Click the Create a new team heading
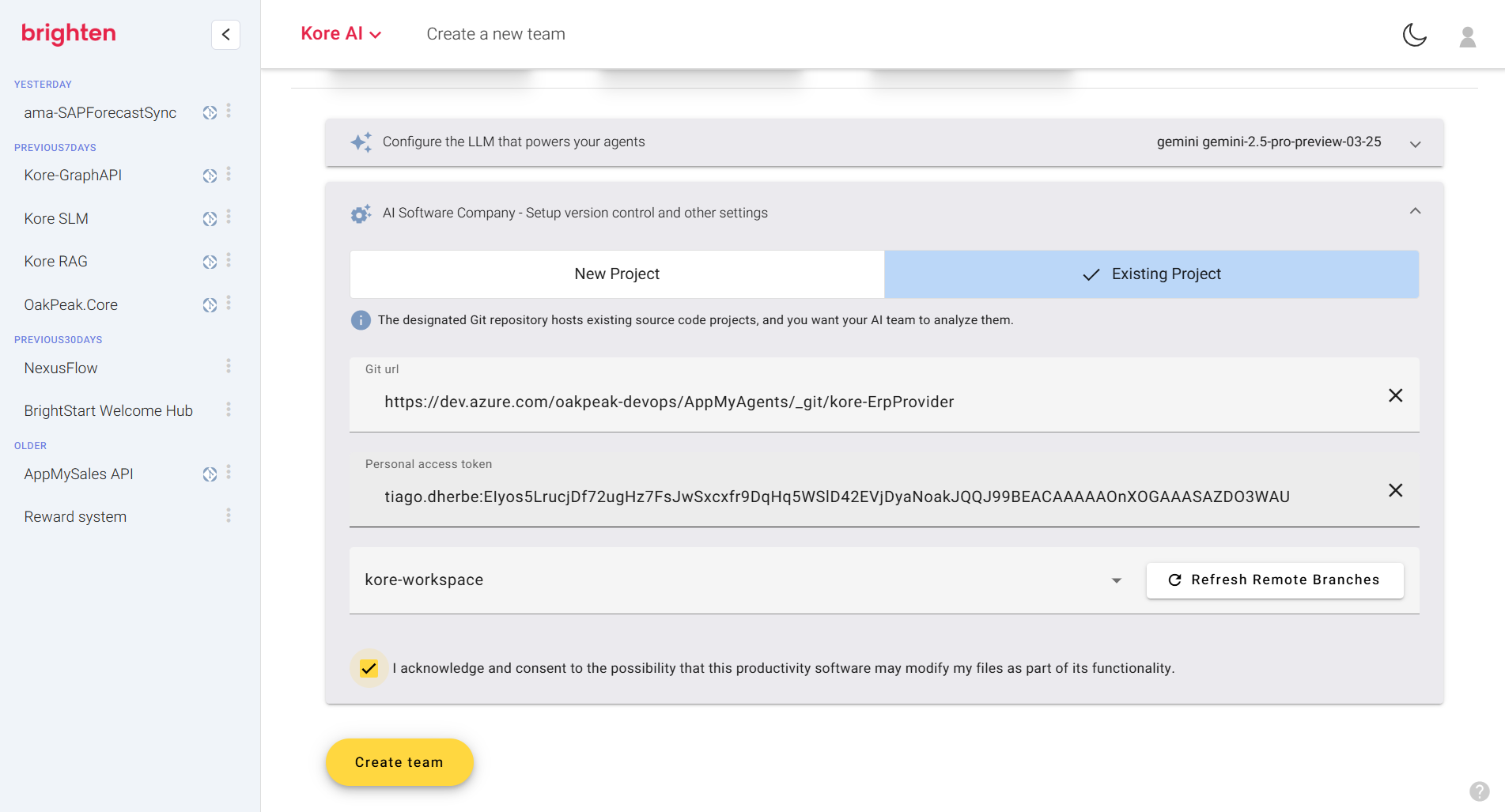1505x812 pixels. tap(496, 34)
